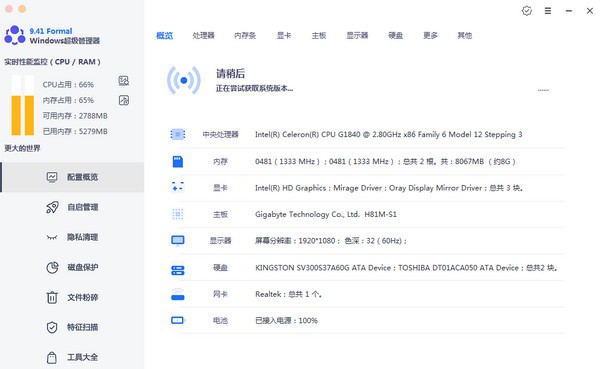The image size is (600, 369).
Task: Go to 磁盘保护 in the sidebar
Action: [x=72, y=267]
